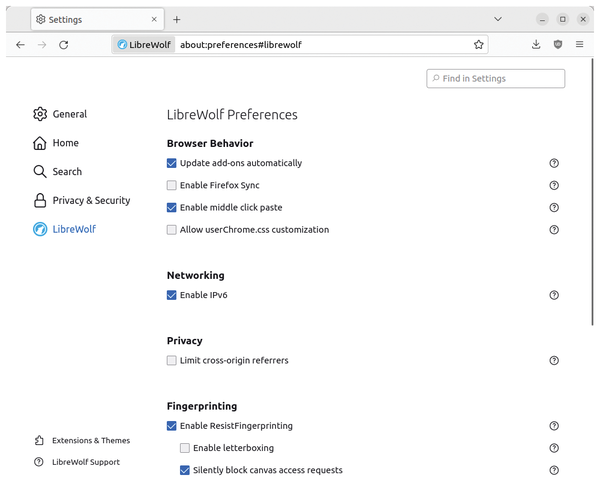Click the vertical page scrollbar
The height and width of the screenshot is (493, 600).
593,191
